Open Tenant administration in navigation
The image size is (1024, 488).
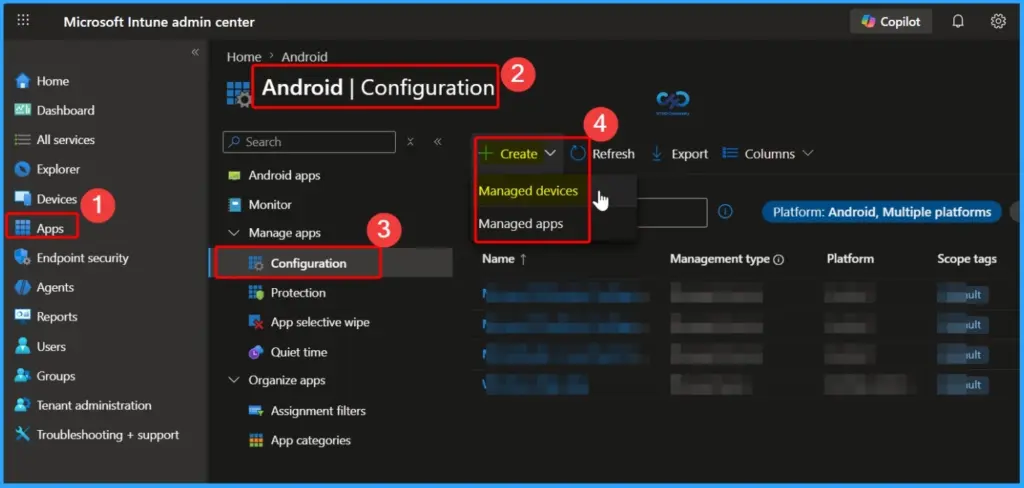pos(93,405)
